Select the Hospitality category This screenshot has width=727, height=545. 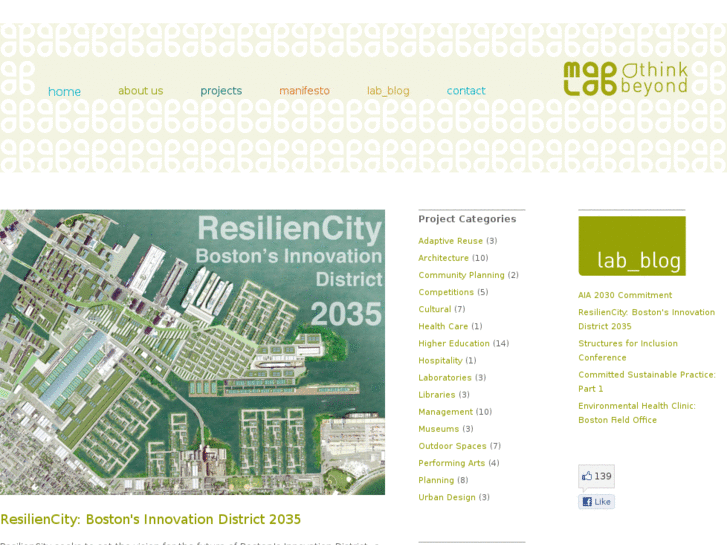click(440, 361)
